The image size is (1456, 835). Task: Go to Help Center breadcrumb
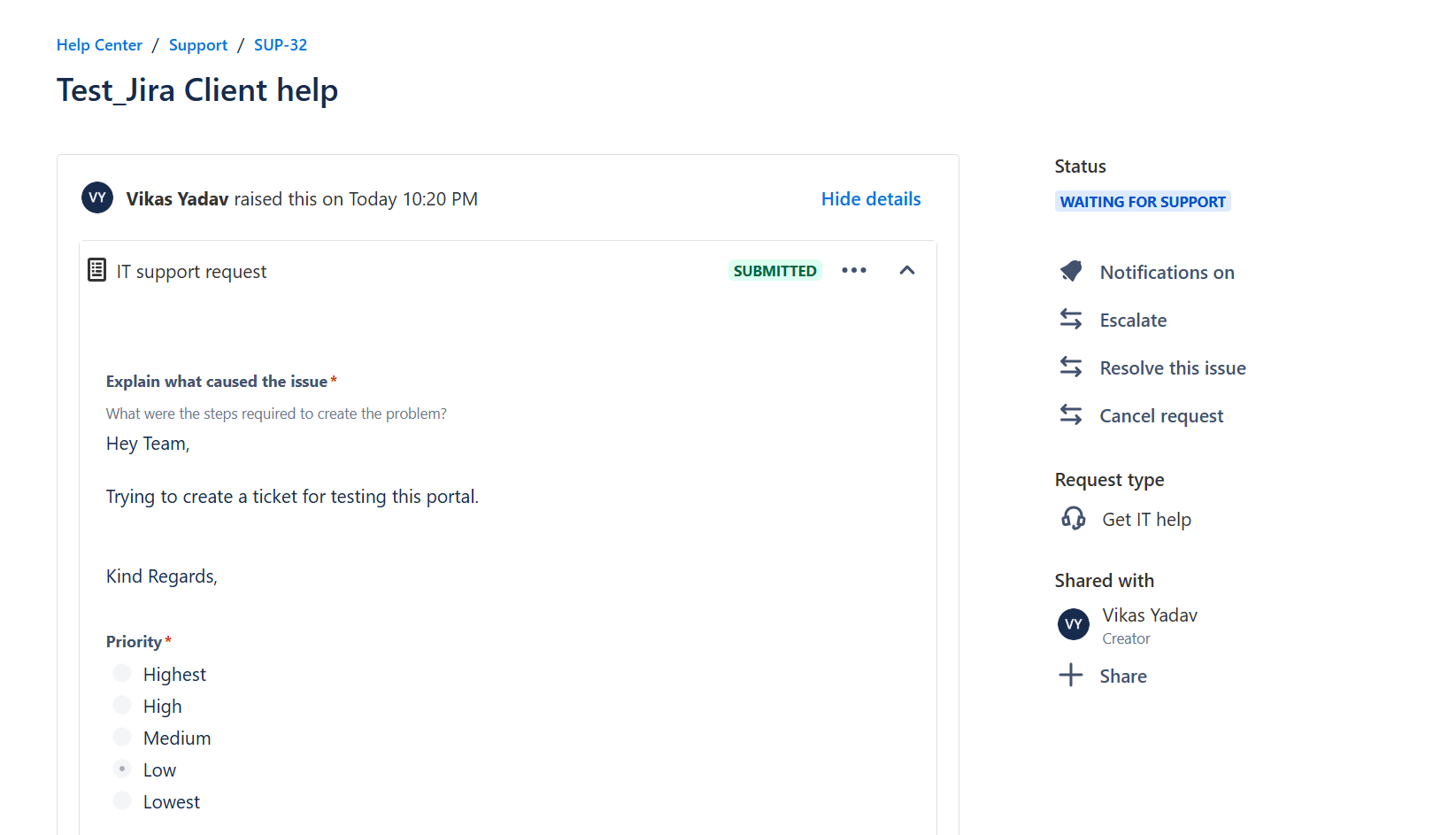tap(99, 45)
